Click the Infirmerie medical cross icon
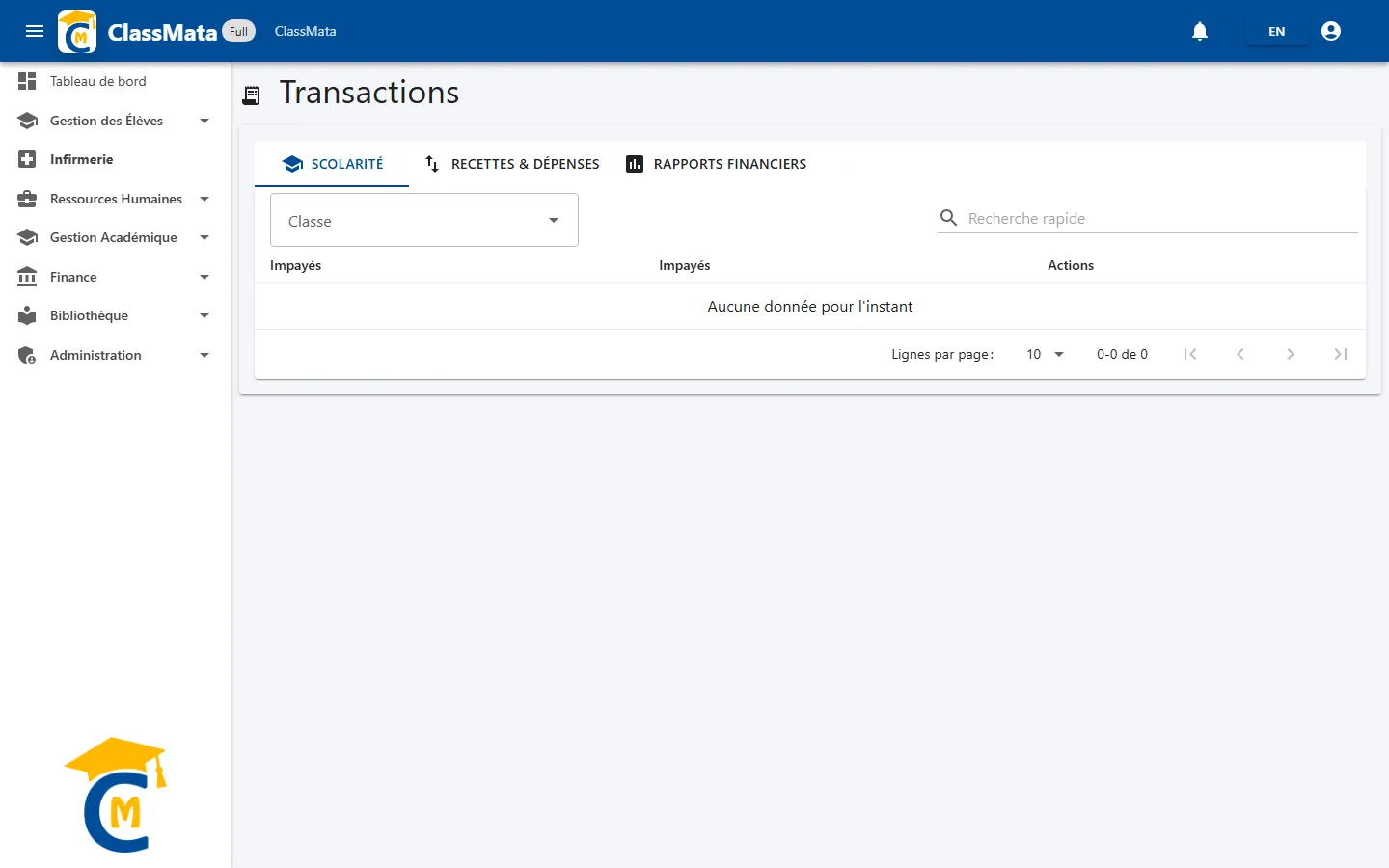 tap(27, 159)
